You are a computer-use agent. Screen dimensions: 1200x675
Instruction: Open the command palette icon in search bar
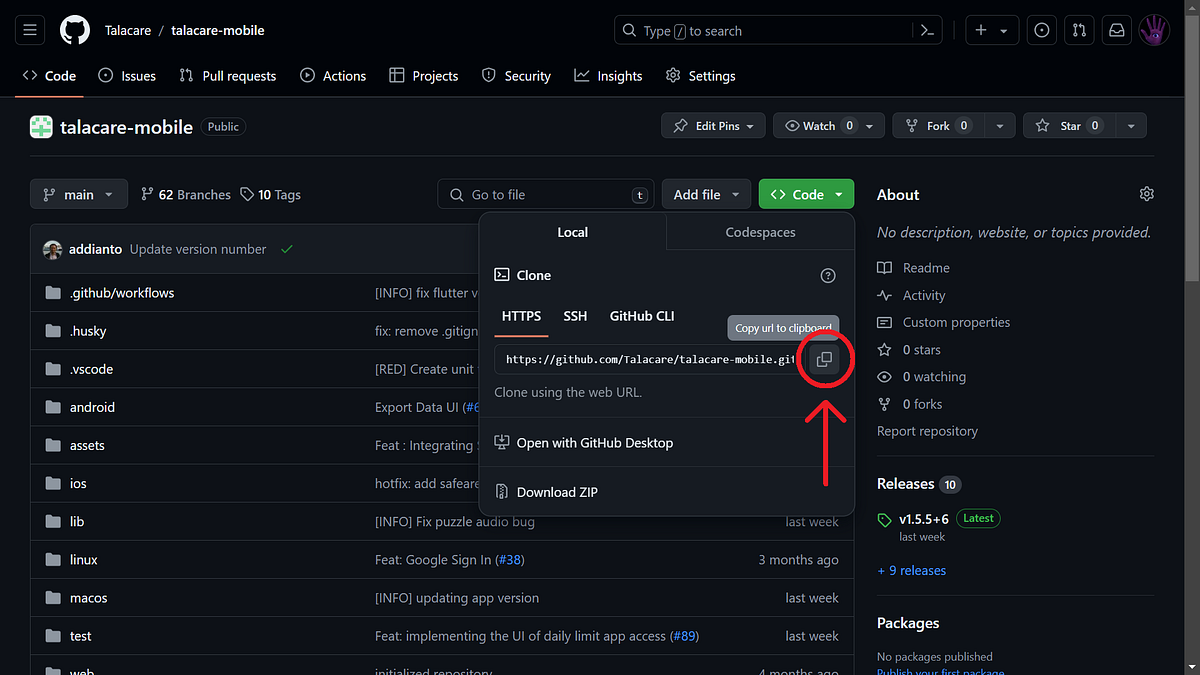(927, 30)
